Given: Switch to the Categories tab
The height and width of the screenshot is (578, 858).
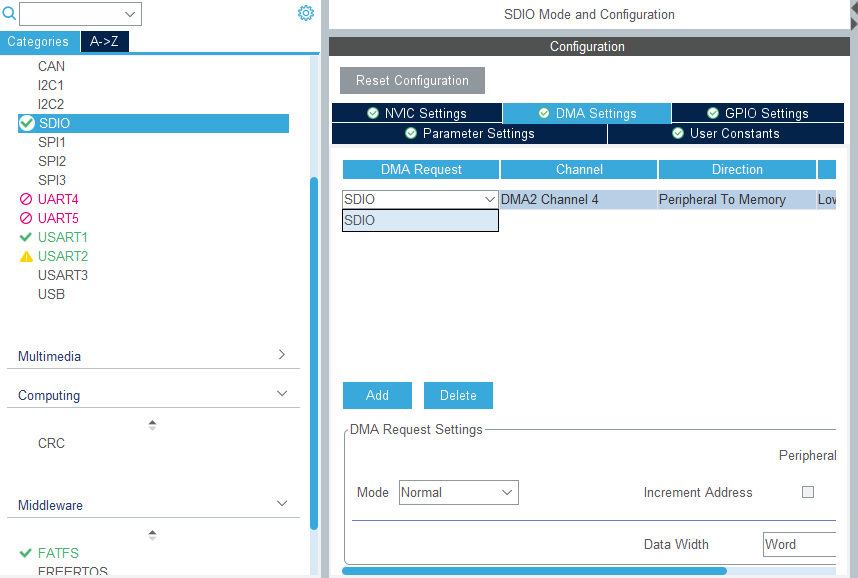Looking at the screenshot, I should point(38,42).
